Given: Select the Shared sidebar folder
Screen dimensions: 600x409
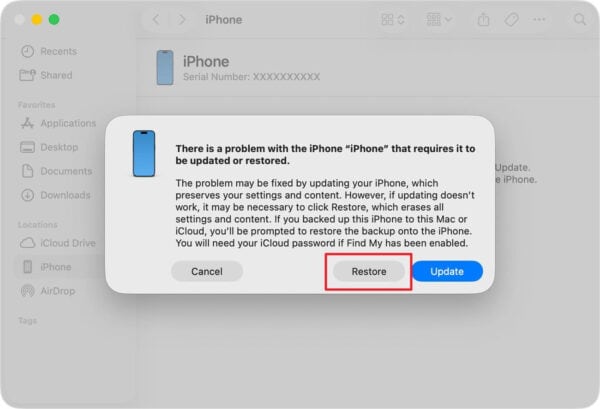Looking at the screenshot, I should click(x=46, y=75).
